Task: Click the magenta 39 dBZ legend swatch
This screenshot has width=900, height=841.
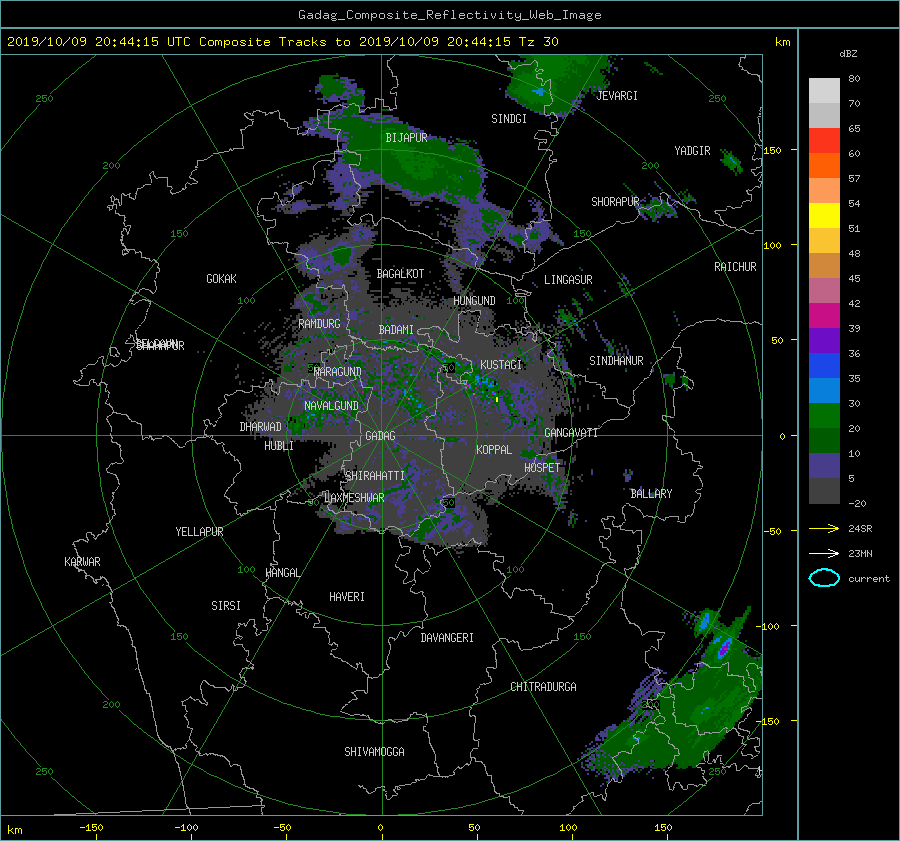Action: tap(824, 316)
